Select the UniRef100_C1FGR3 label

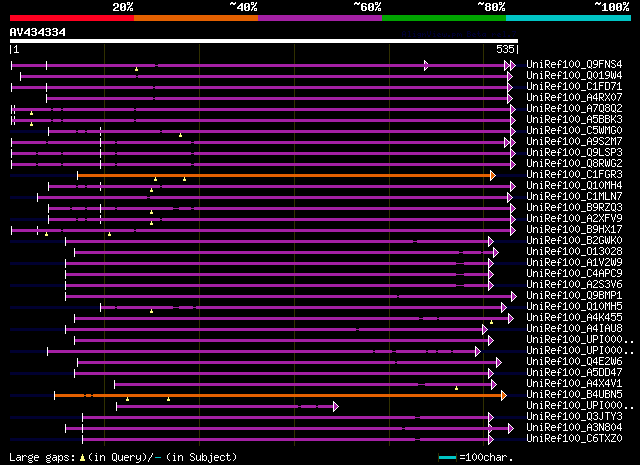tap(574, 175)
